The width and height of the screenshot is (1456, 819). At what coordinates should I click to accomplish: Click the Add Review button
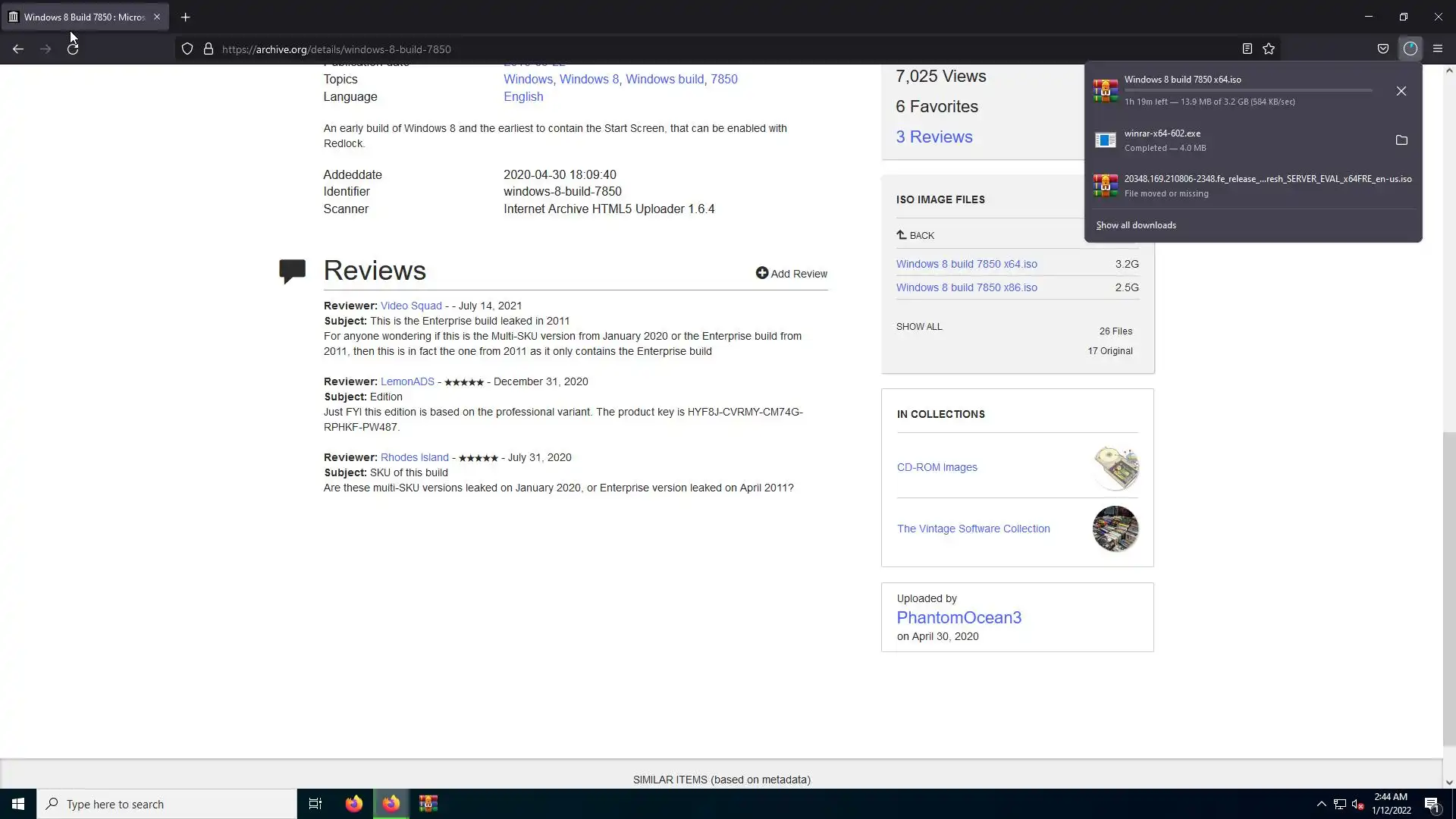(x=791, y=274)
